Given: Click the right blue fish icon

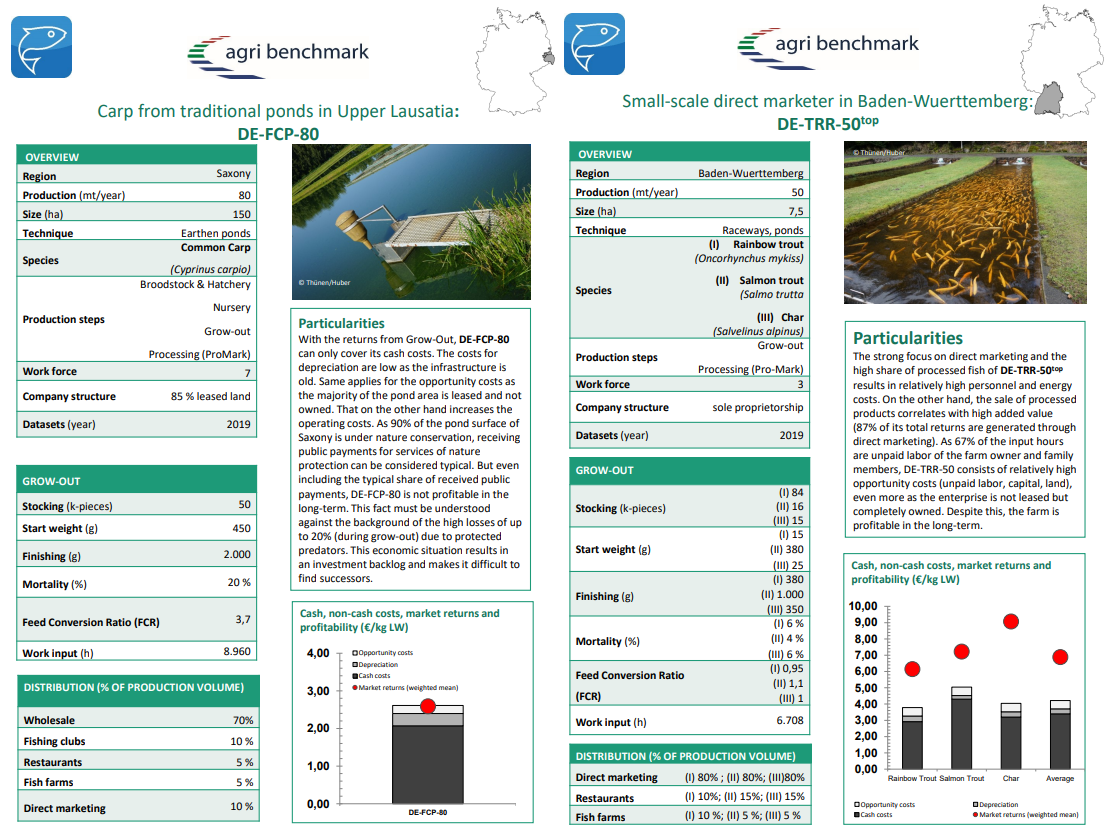Looking at the screenshot, I should pos(594,44).
